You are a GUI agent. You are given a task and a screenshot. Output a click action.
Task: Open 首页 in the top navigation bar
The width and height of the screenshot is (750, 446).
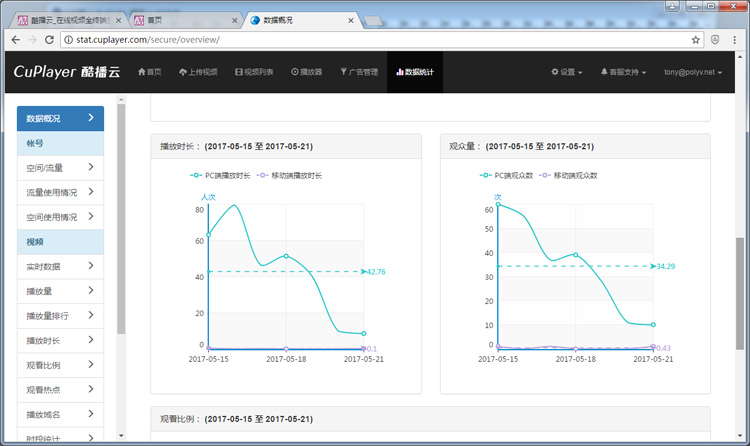pos(148,72)
